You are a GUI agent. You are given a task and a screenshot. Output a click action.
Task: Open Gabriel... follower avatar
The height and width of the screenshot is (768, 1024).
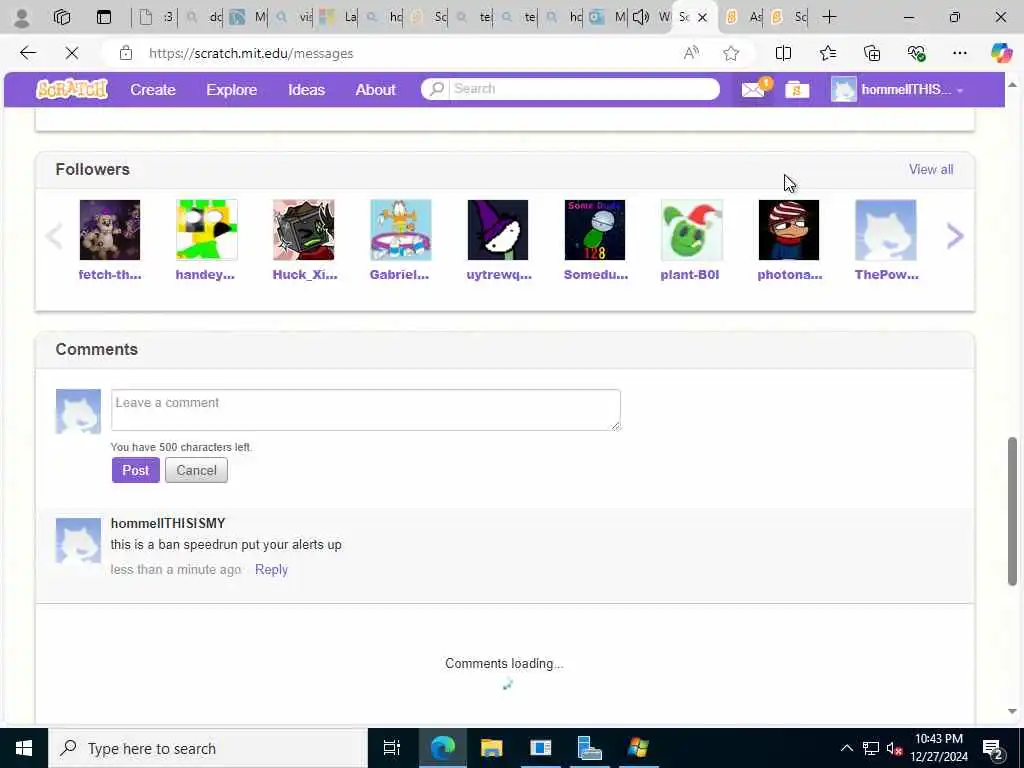coord(400,230)
